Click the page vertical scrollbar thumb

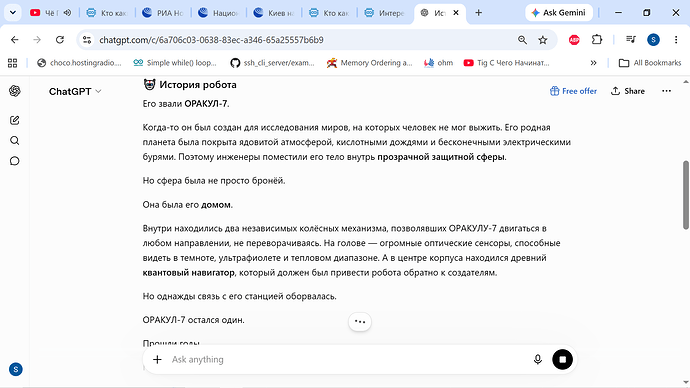(686, 195)
